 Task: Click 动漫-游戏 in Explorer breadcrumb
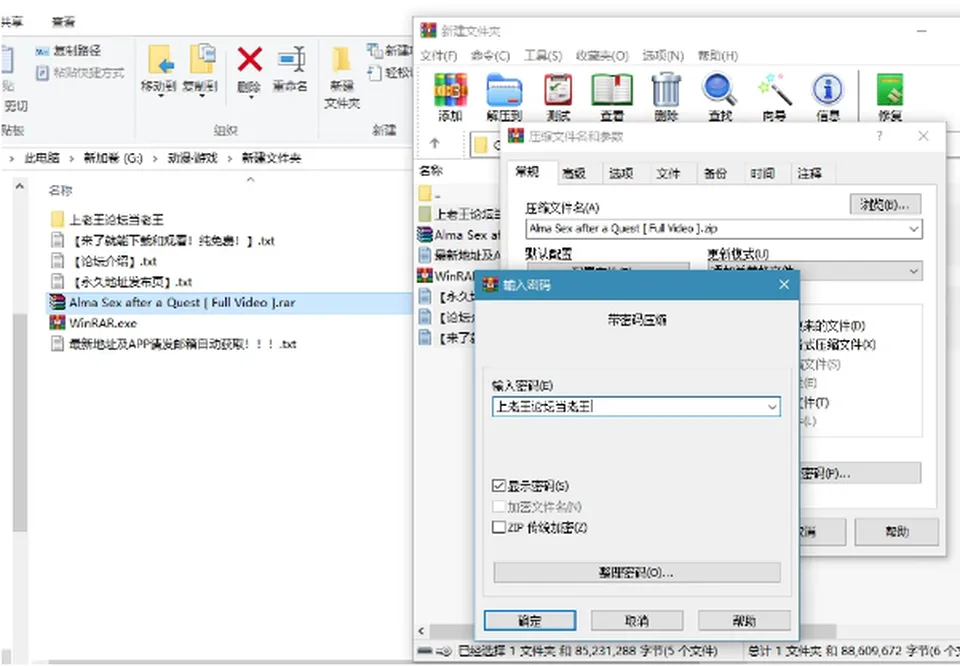[193, 158]
